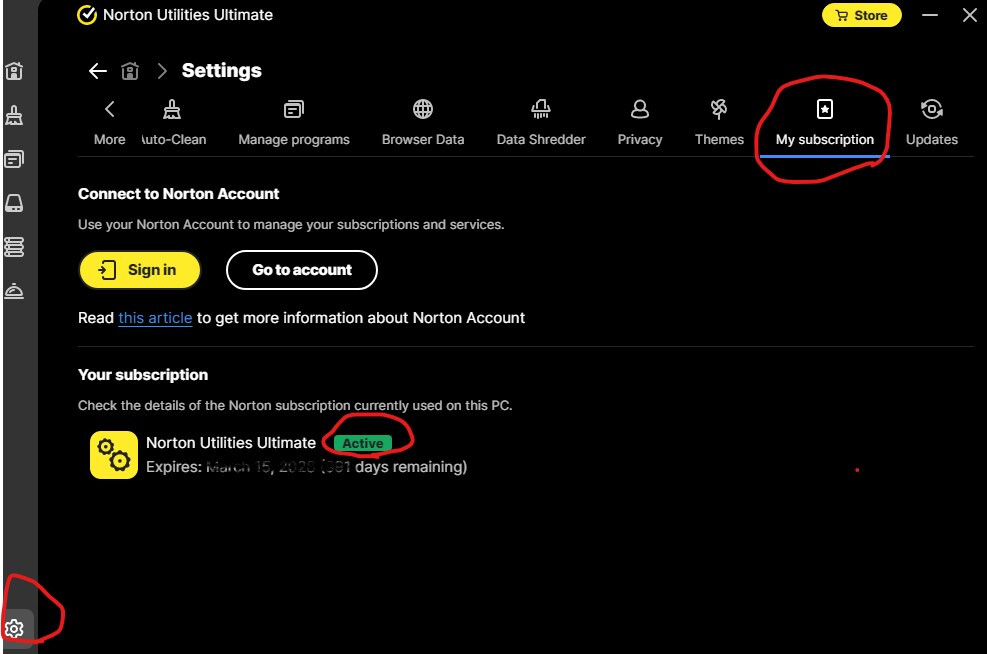Open the programs window icon in sidebar
The width and height of the screenshot is (987, 654).
tap(14, 159)
